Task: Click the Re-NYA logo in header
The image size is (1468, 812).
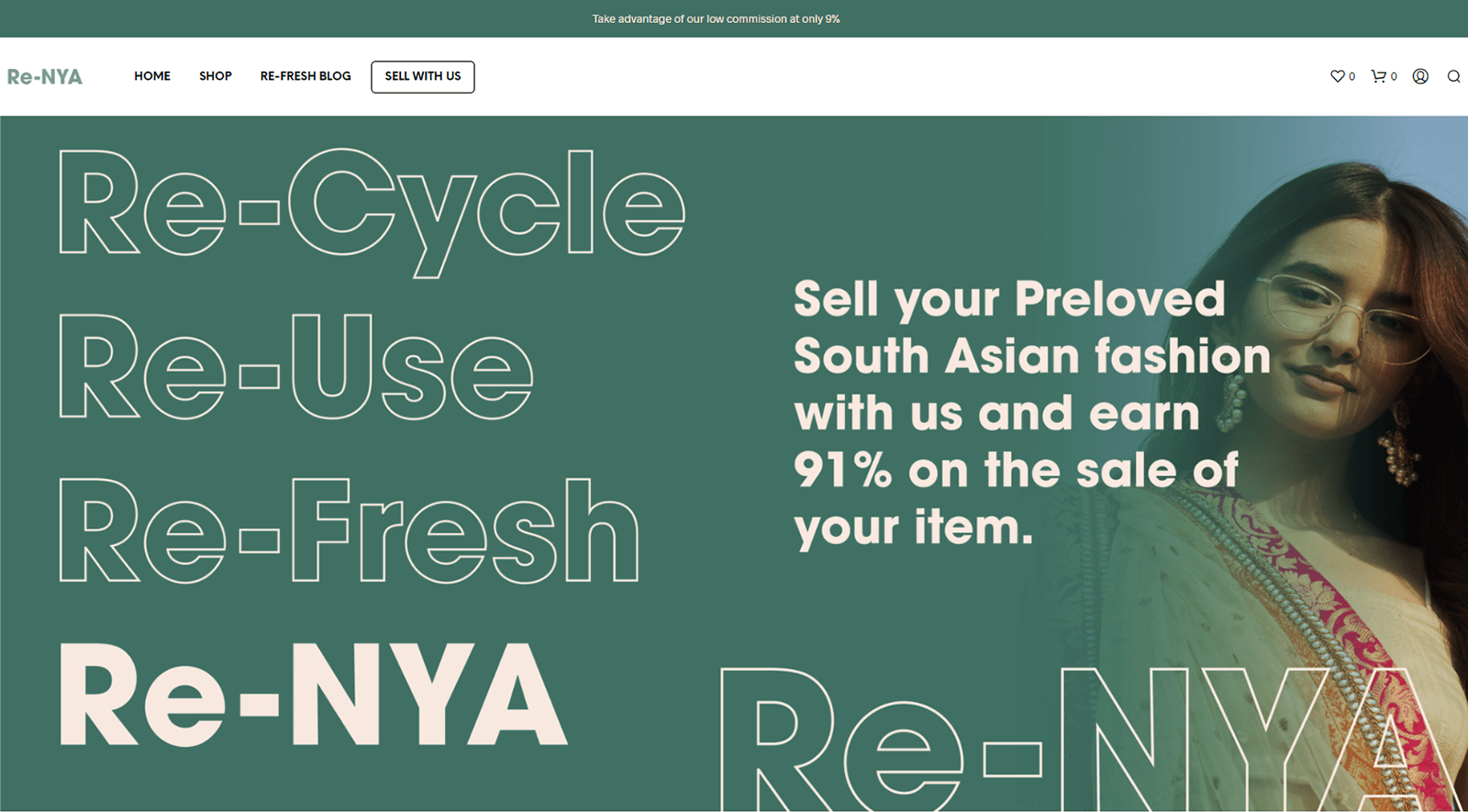Action: 45,77
